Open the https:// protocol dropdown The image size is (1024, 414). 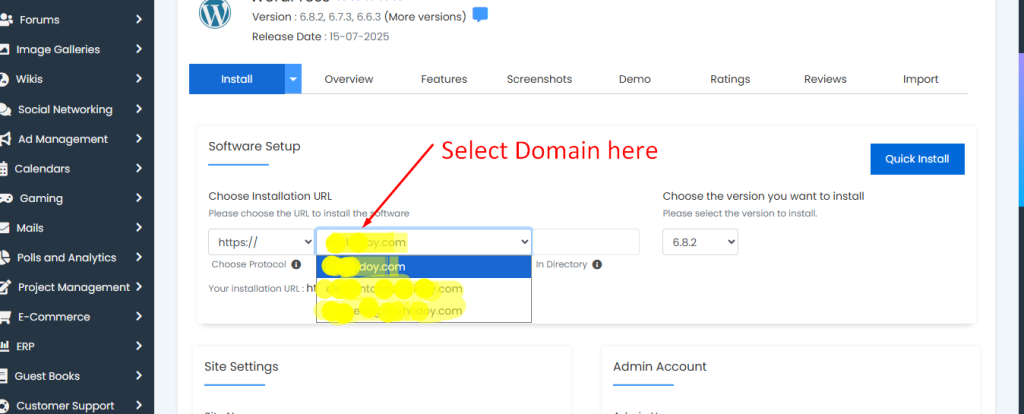point(261,242)
